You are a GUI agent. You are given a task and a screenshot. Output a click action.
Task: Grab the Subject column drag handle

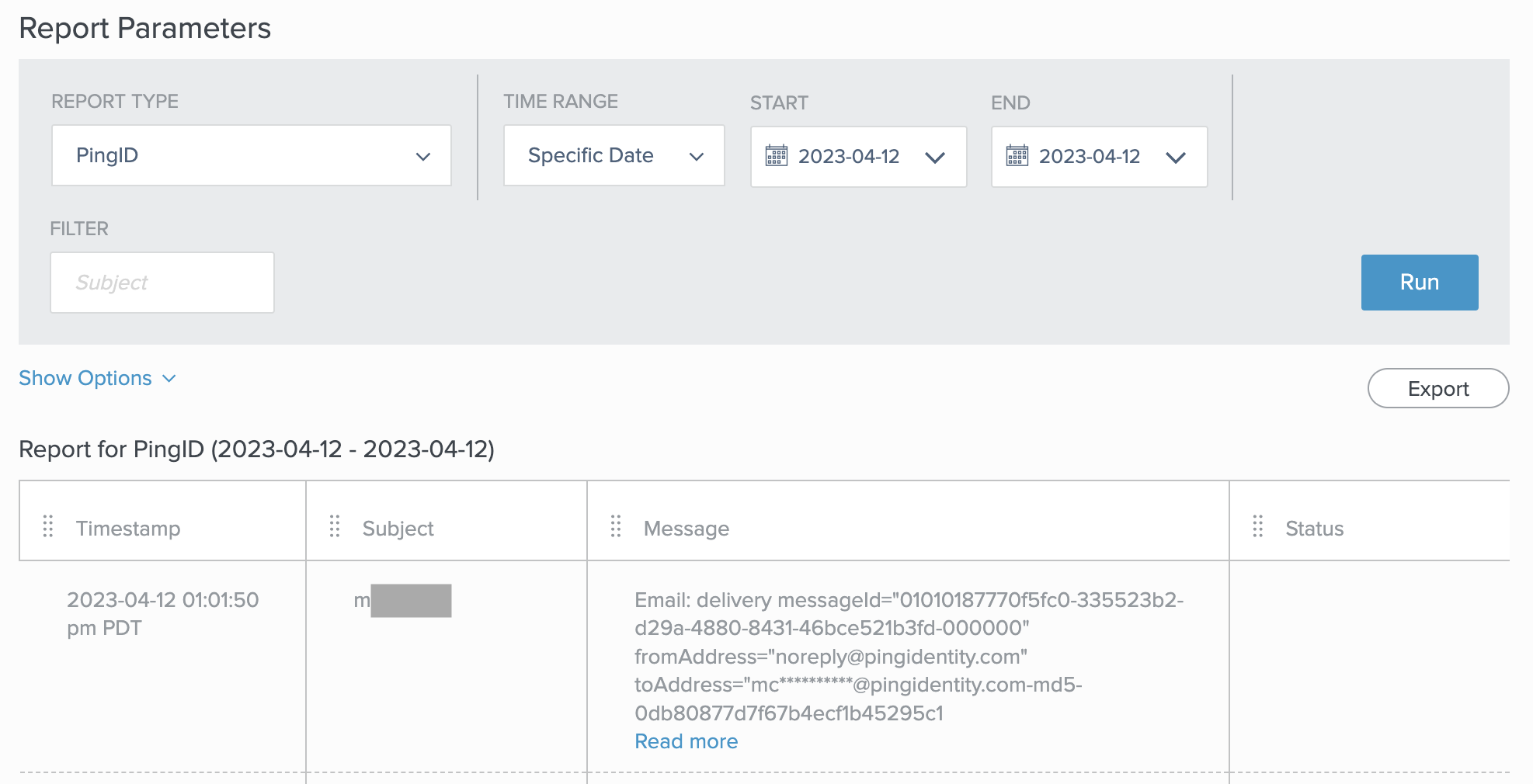335,526
